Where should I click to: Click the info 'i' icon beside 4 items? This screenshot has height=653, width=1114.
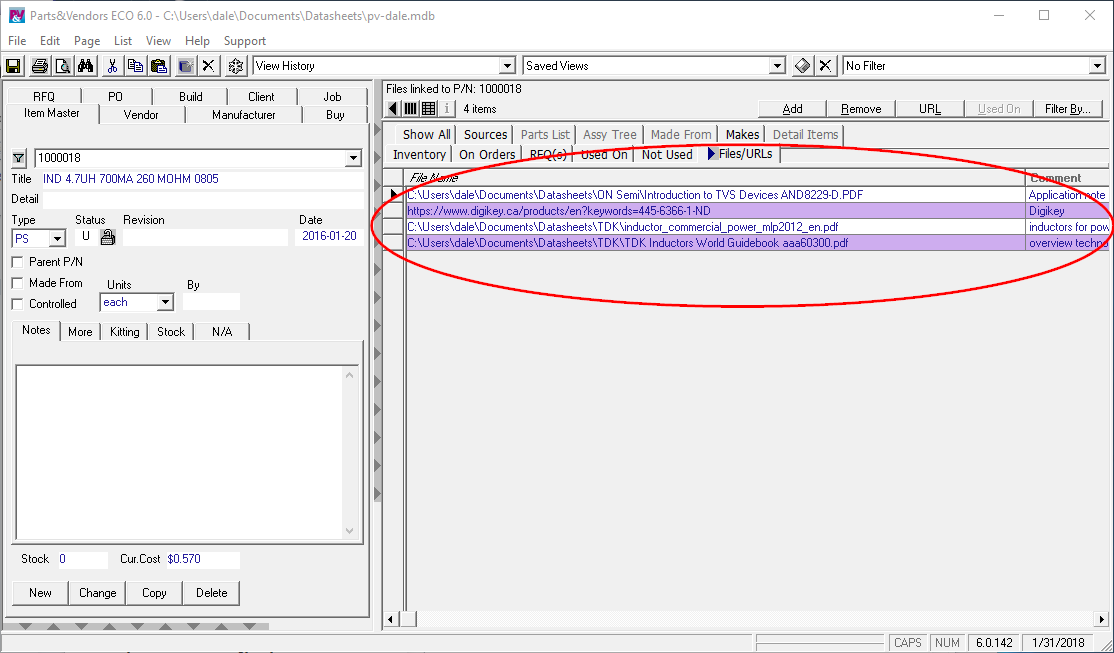click(x=446, y=109)
